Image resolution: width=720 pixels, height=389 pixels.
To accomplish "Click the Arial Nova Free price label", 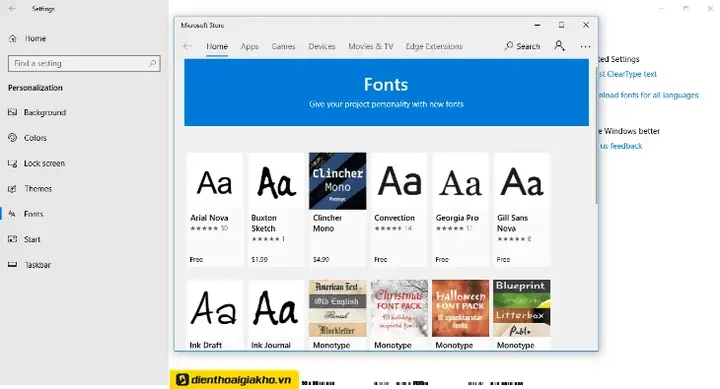I will [x=196, y=259].
